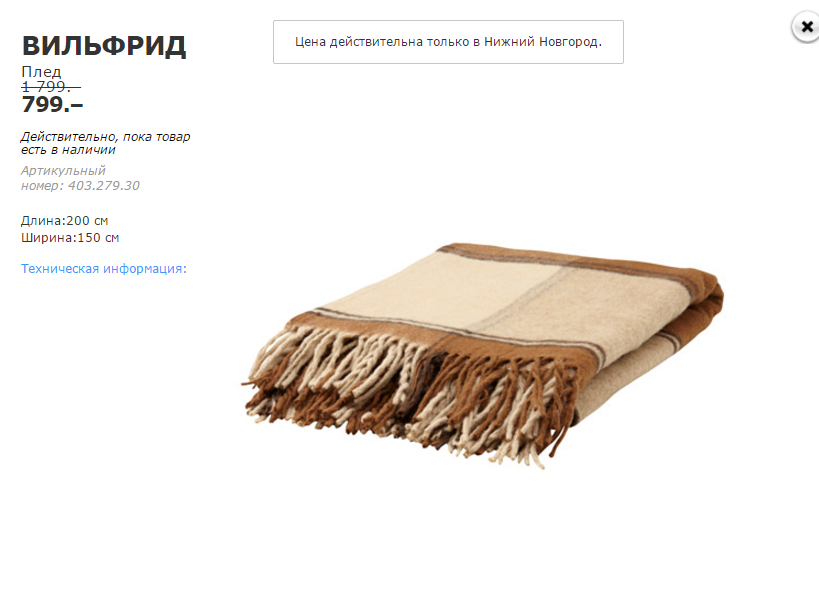Click the text есть в наличии
This screenshot has width=819, height=615.
tap(68, 150)
